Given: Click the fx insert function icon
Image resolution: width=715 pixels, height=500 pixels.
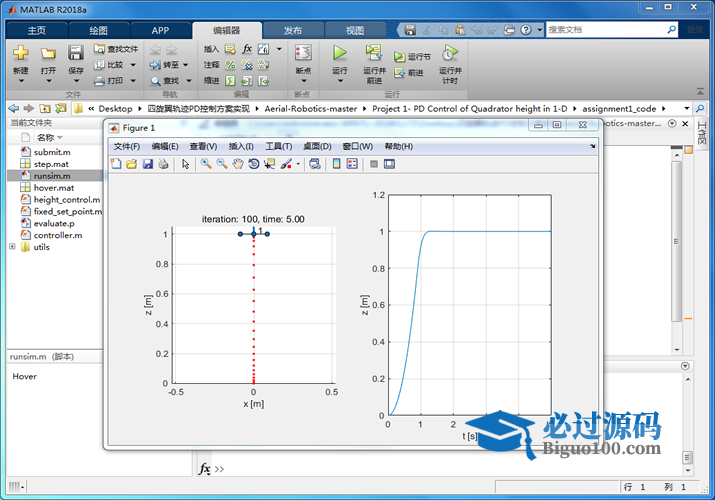Looking at the screenshot, I should point(247,49).
